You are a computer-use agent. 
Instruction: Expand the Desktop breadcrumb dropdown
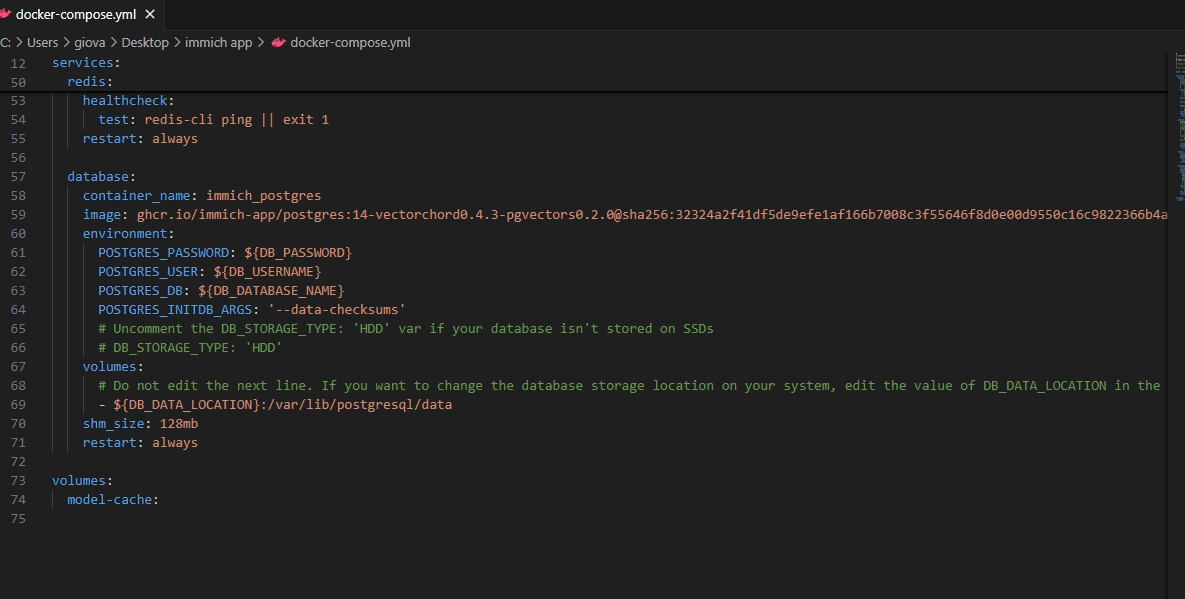tap(145, 42)
